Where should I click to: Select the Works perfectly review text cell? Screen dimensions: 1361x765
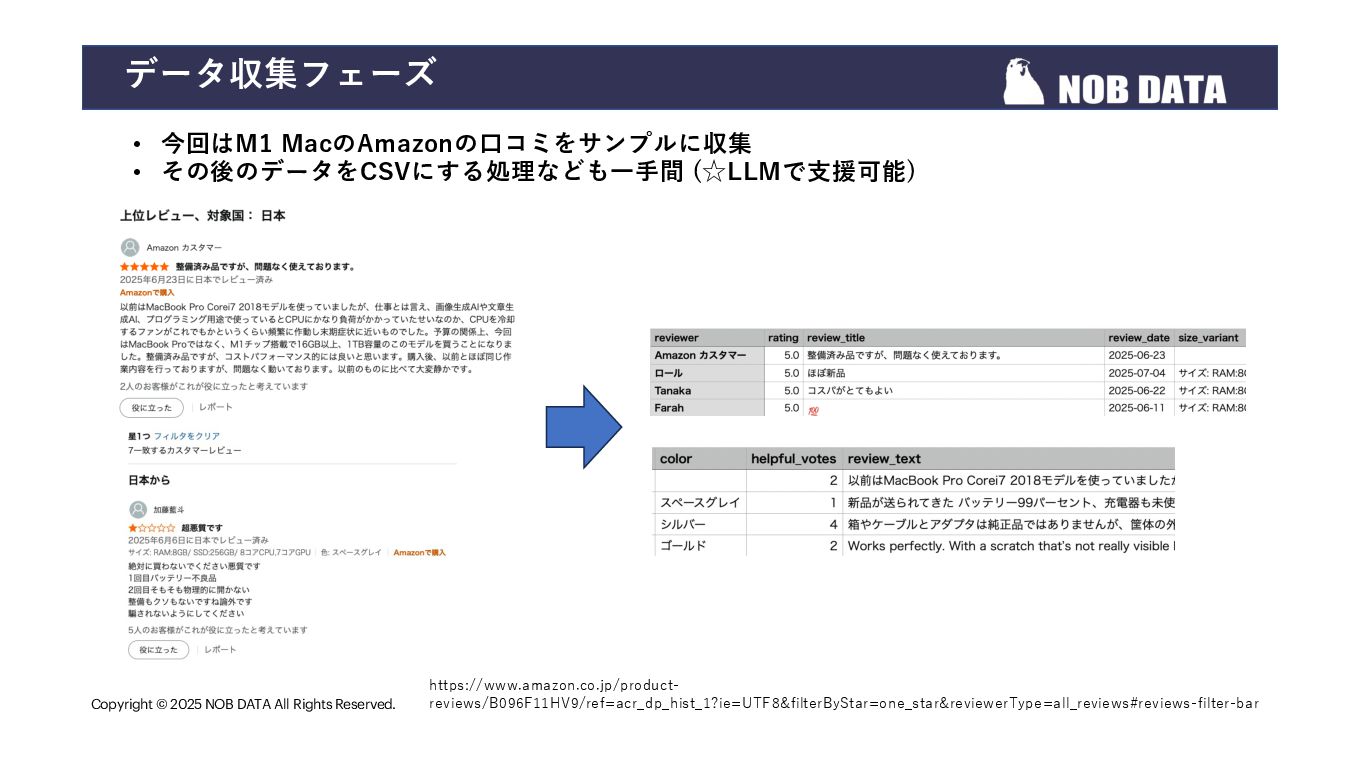[x=1009, y=546]
